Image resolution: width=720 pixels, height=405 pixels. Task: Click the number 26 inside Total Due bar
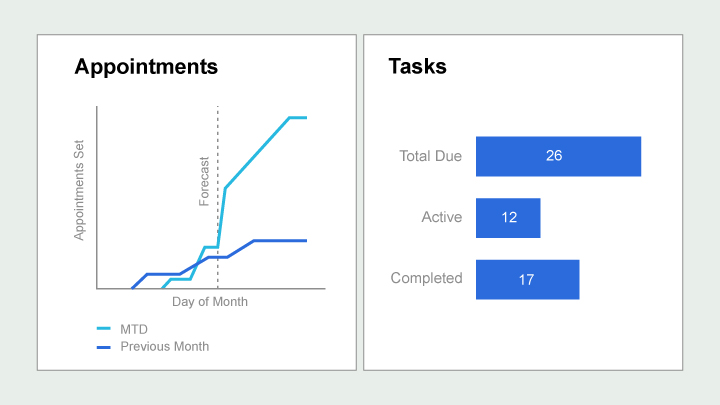(554, 156)
